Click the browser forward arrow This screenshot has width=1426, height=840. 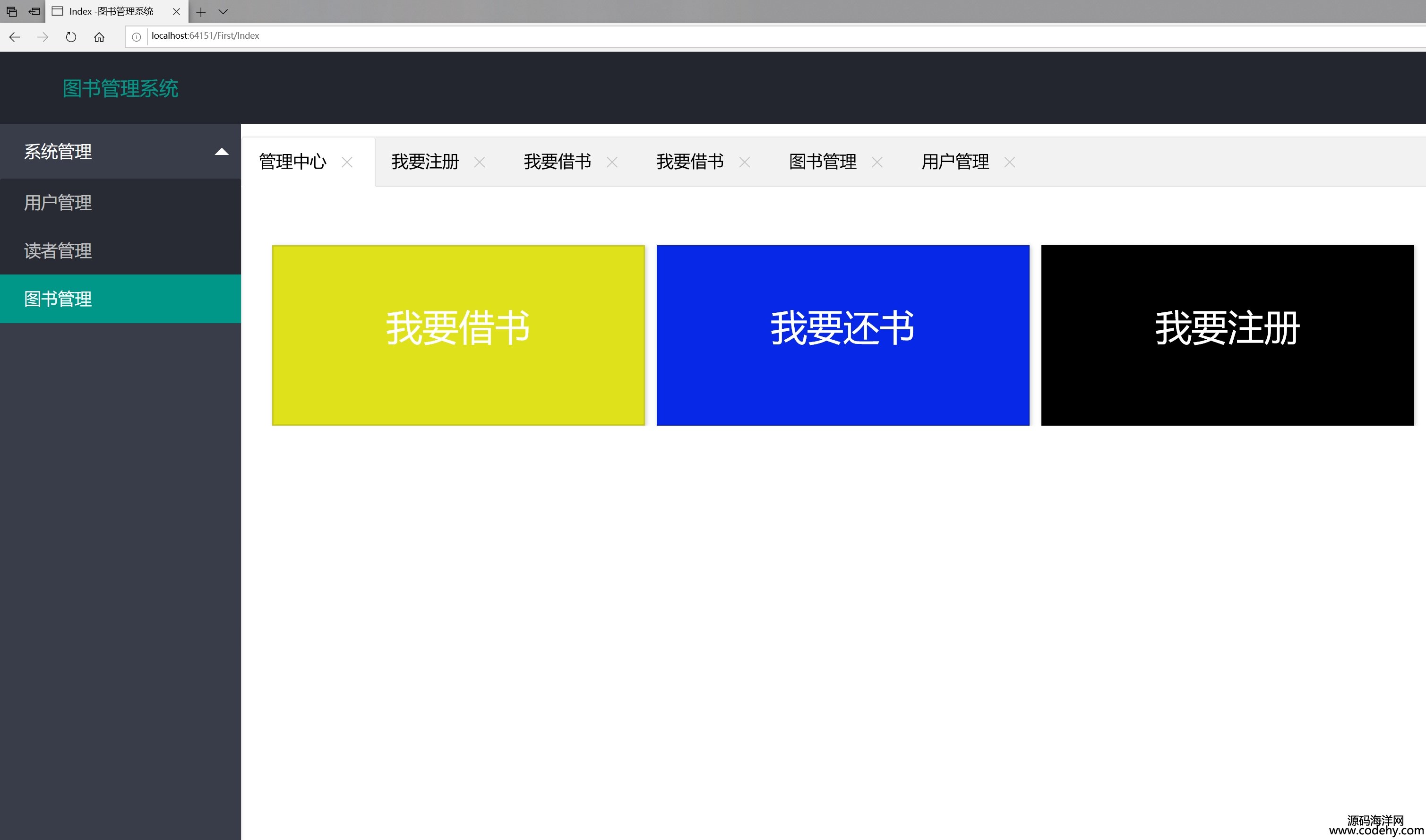tap(43, 37)
